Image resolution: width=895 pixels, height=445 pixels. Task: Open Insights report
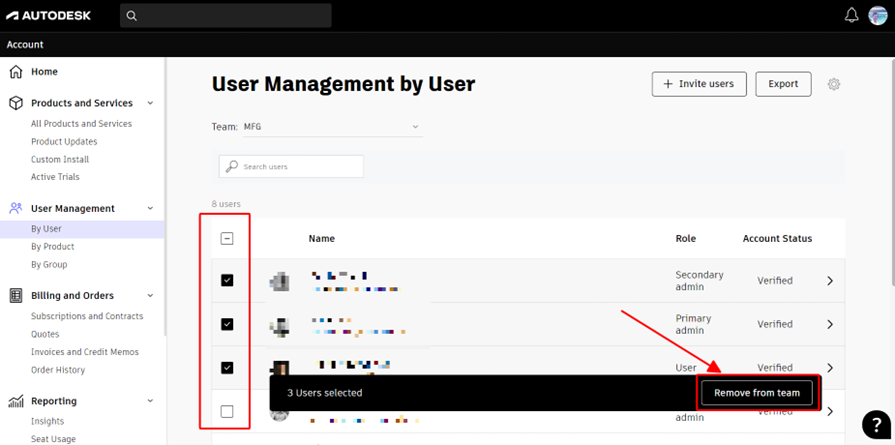point(47,422)
